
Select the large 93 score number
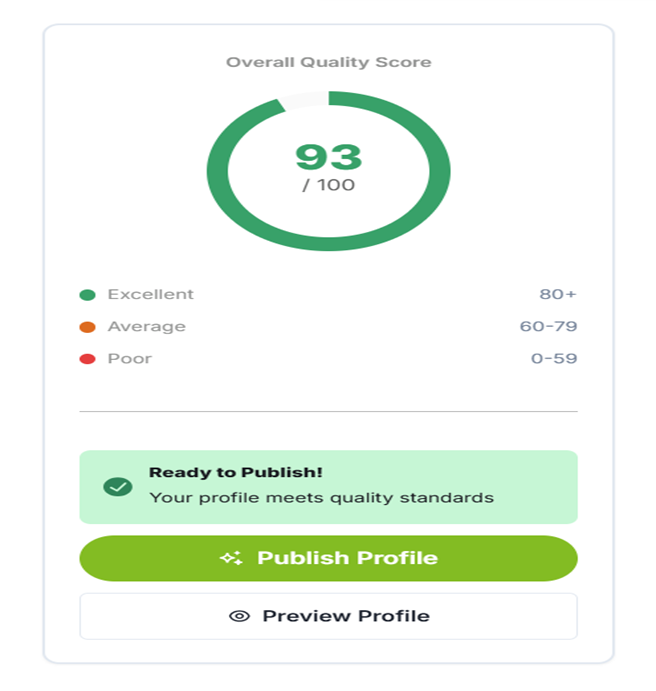pyautogui.click(x=328, y=157)
